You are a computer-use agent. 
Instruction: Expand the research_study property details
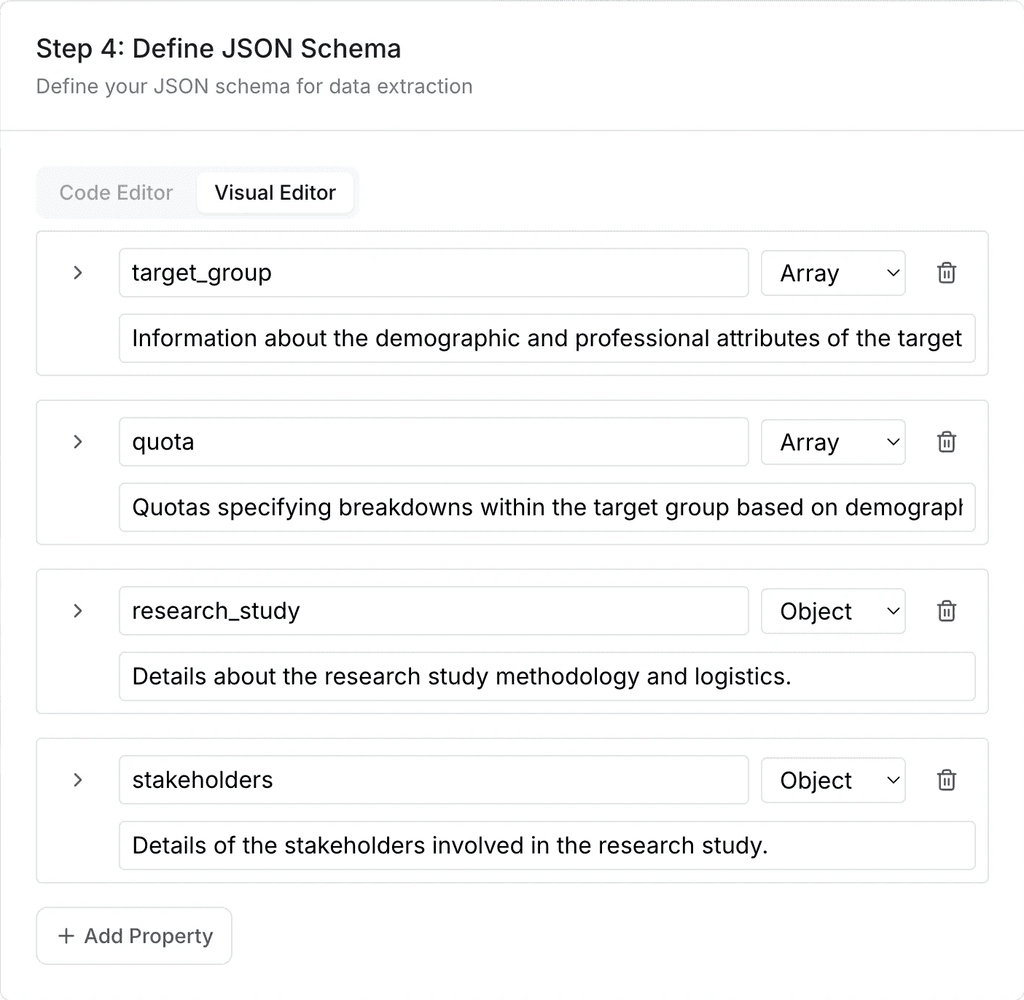[x=79, y=610]
